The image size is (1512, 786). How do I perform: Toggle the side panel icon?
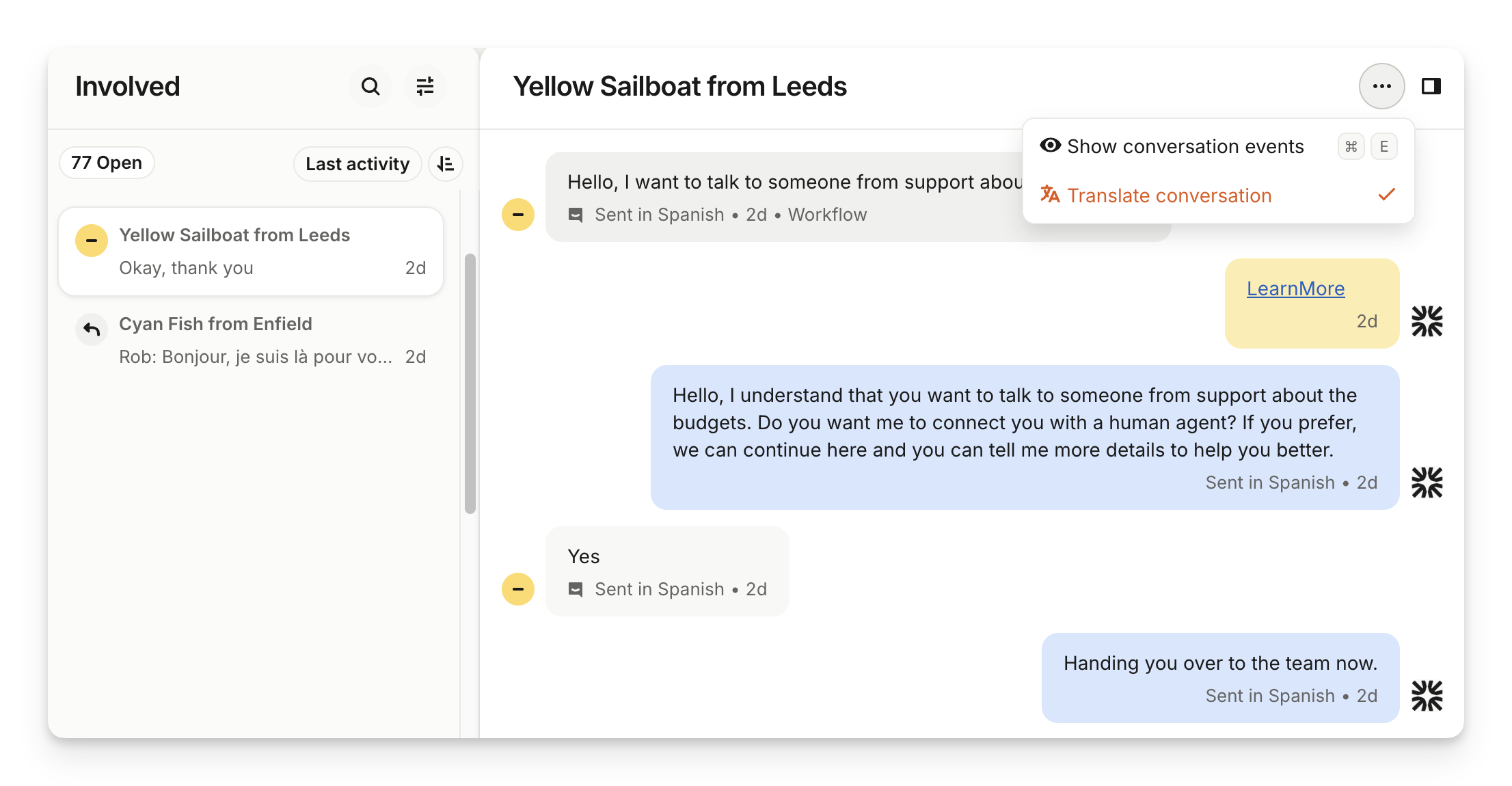1431,87
